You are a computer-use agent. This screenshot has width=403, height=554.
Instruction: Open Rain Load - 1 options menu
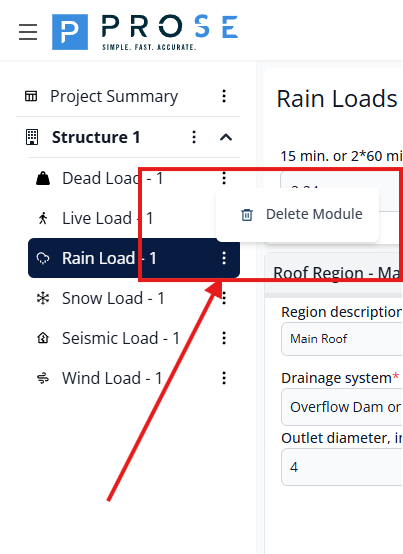[x=224, y=258]
